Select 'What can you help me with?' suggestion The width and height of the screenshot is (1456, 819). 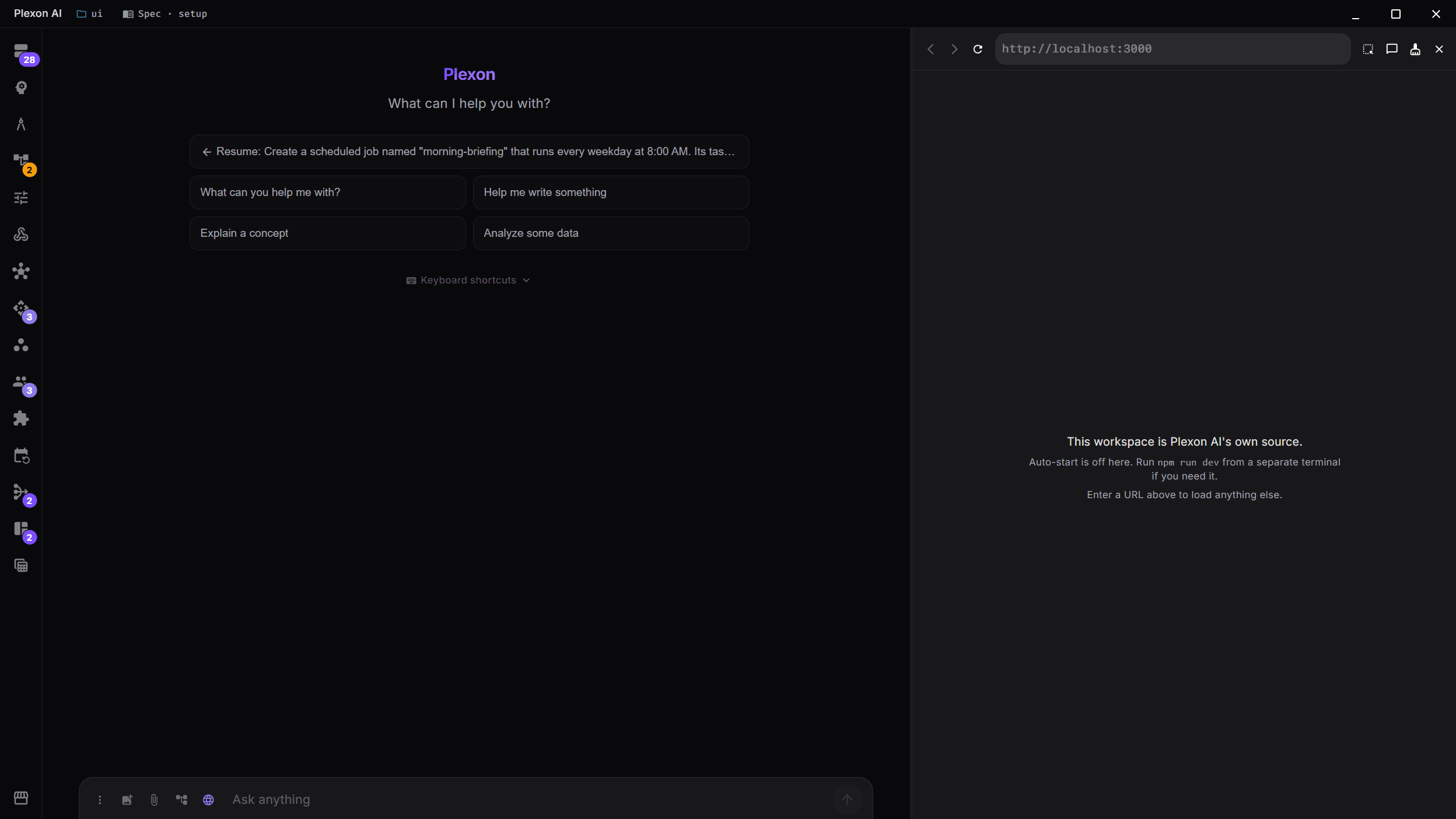pyautogui.click(x=327, y=192)
